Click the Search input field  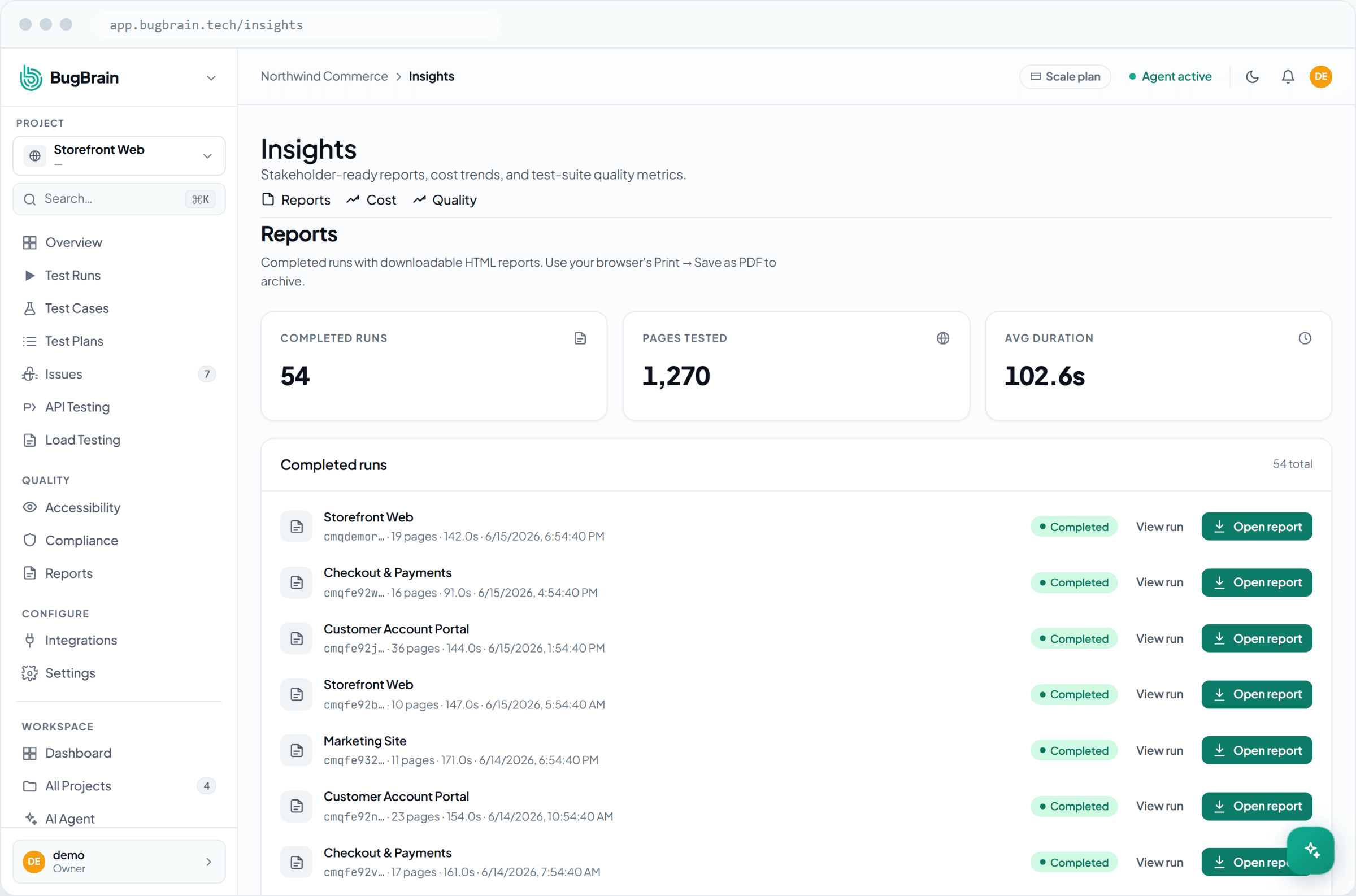click(119, 199)
